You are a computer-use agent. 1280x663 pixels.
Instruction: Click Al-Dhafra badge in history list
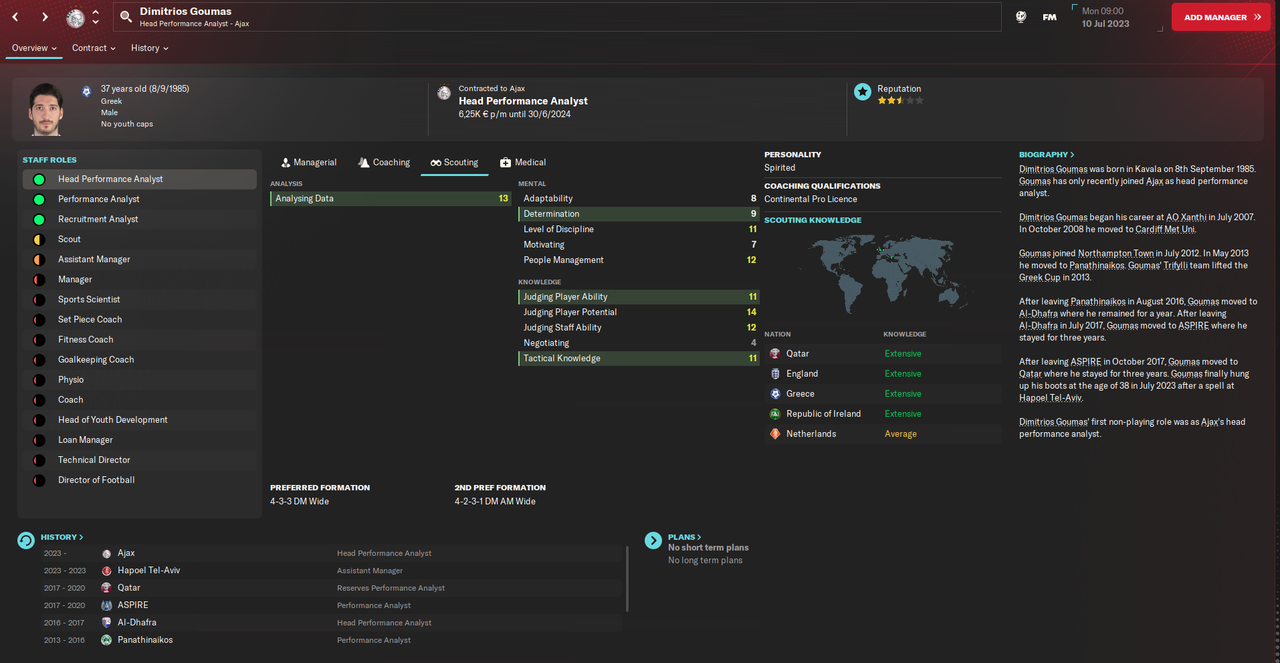107,622
